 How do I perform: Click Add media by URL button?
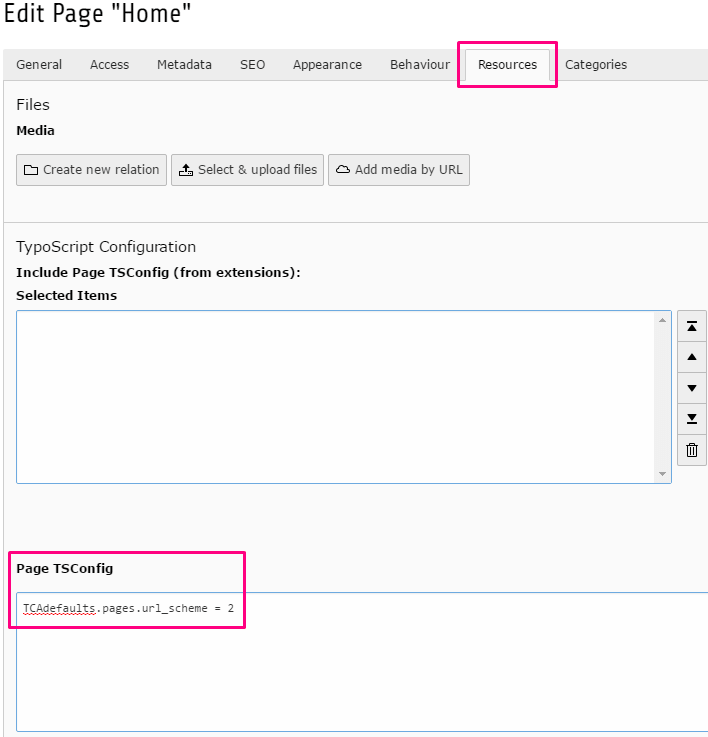pyautogui.click(x=399, y=170)
